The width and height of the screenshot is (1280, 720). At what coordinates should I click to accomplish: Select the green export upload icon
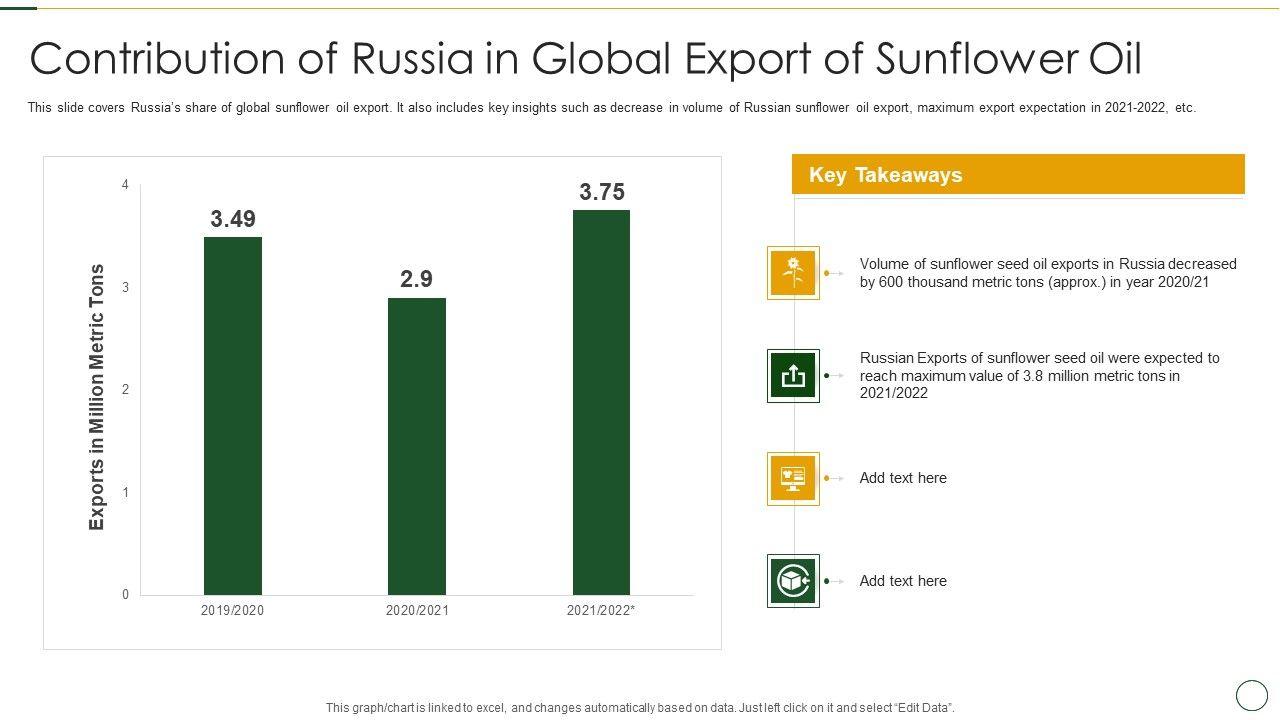(793, 376)
